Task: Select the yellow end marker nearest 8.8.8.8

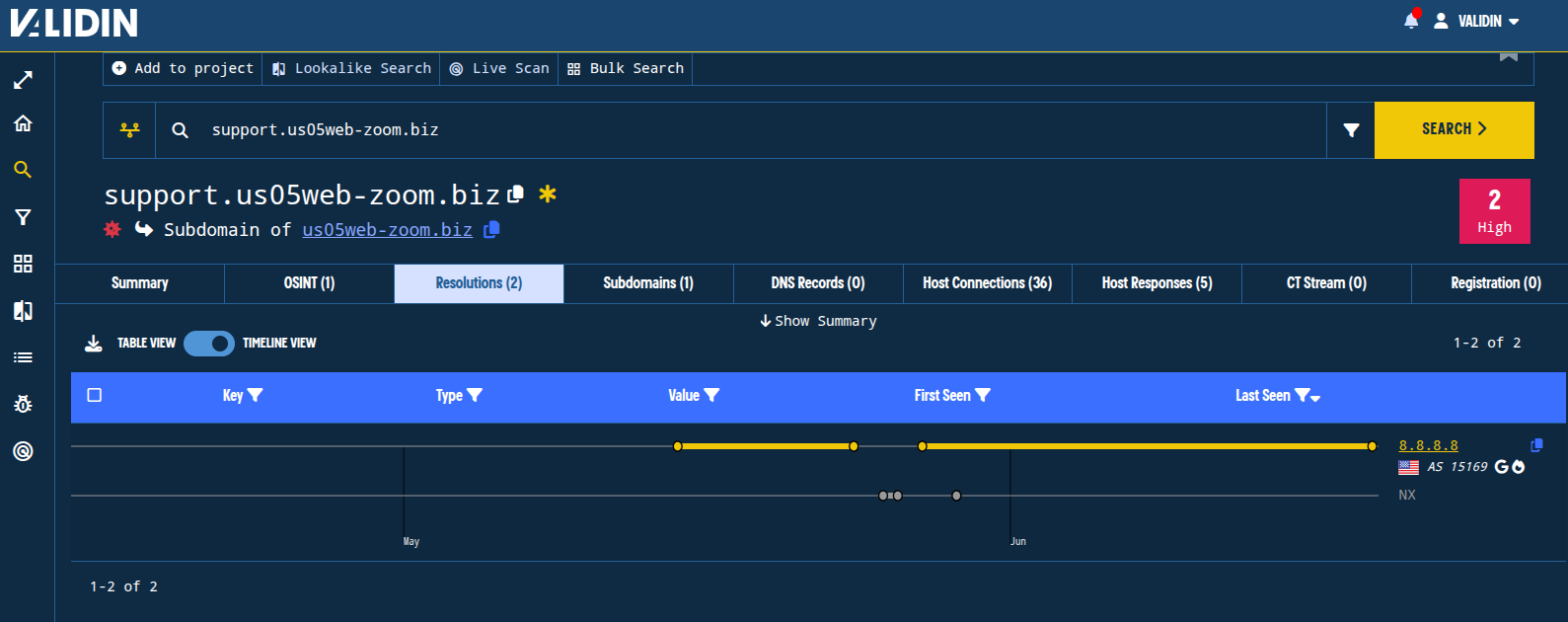Action: click(1373, 446)
